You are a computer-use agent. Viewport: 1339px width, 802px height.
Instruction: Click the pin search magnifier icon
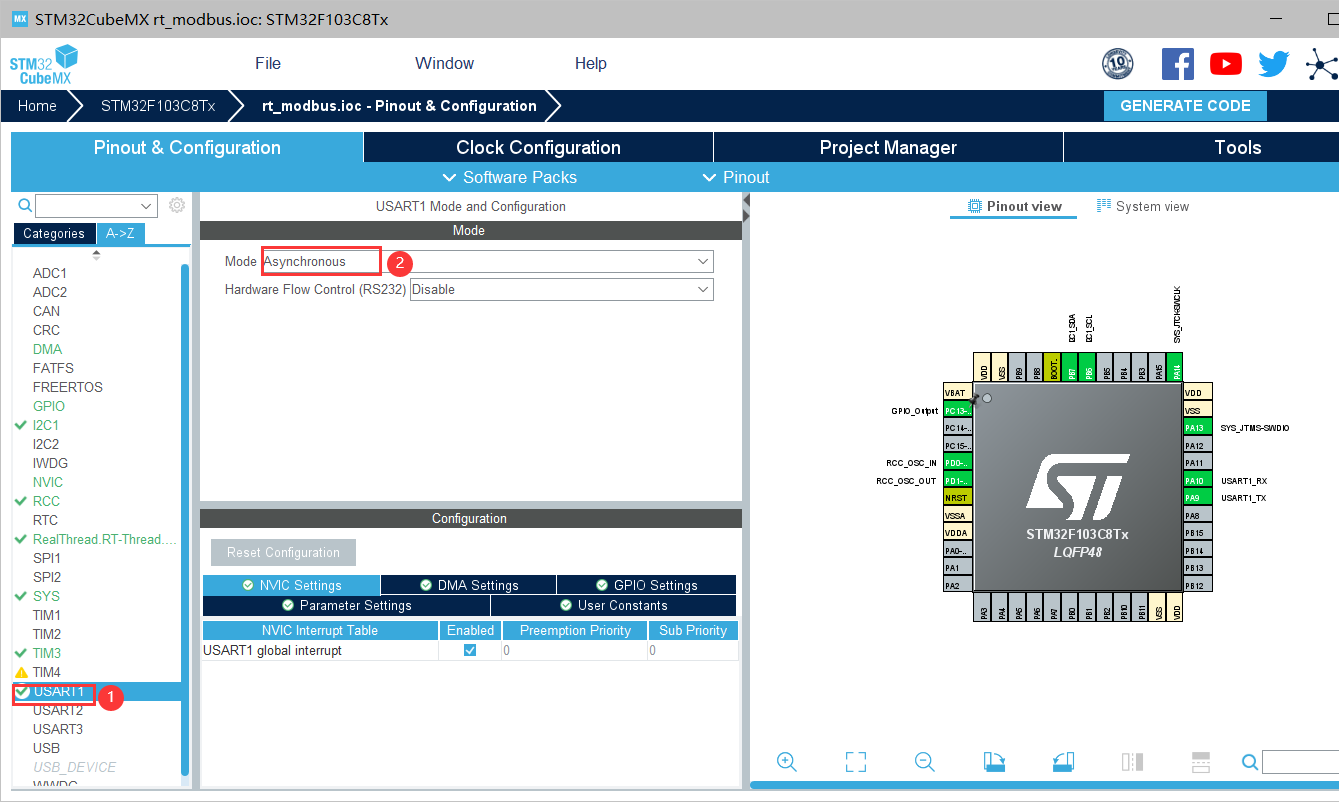(x=1250, y=762)
